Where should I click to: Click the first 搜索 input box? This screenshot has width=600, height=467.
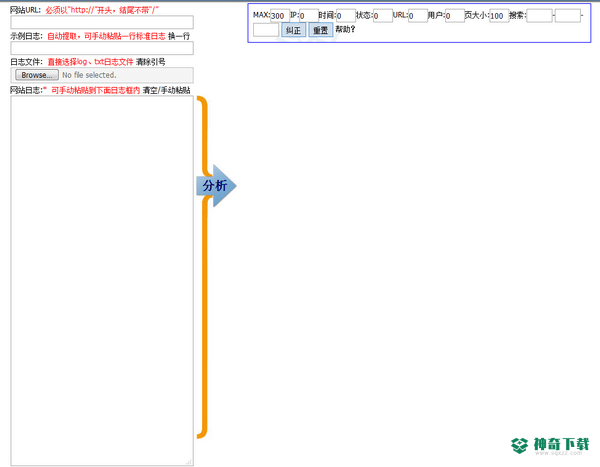pyautogui.click(x=540, y=16)
